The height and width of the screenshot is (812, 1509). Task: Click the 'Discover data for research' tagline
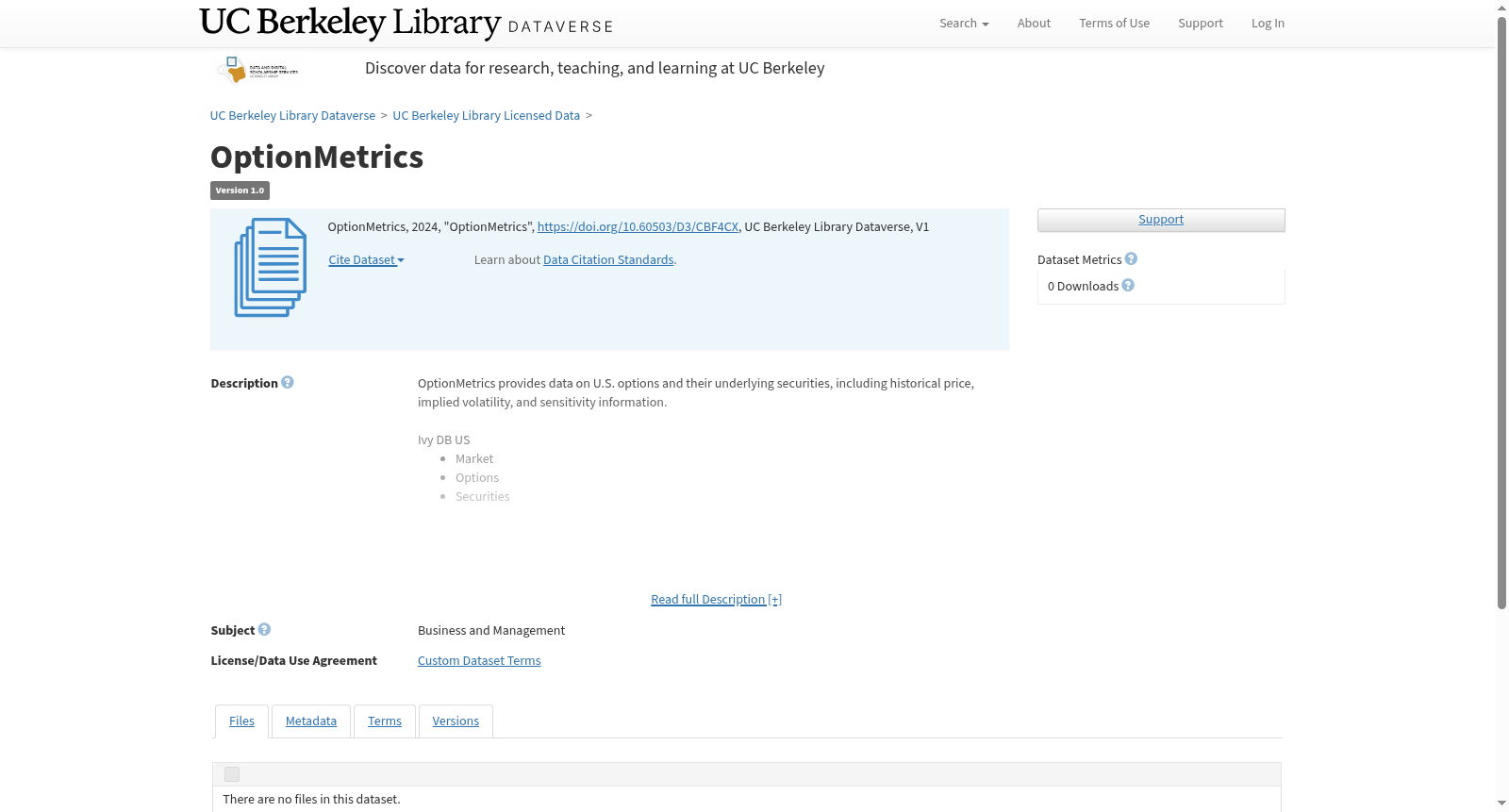(595, 68)
